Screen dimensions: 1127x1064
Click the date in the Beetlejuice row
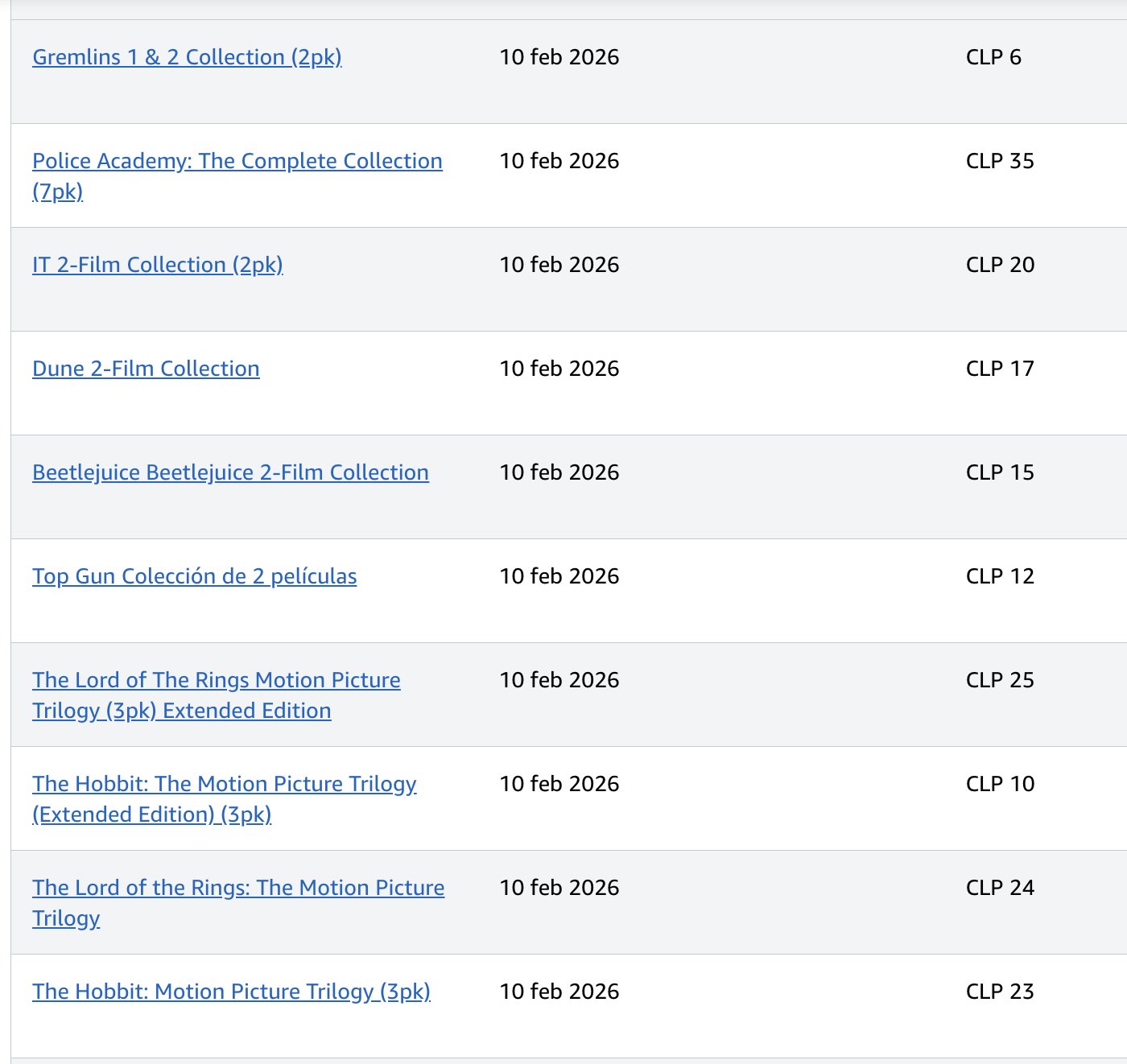(x=559, y=472)
